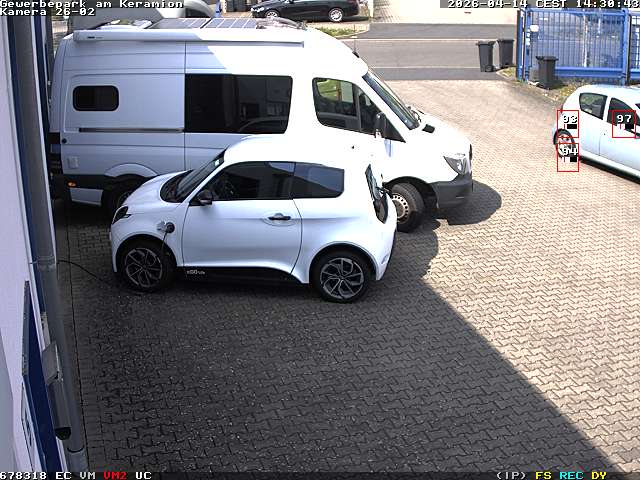Select detection box labeled 94

(567, 155)
